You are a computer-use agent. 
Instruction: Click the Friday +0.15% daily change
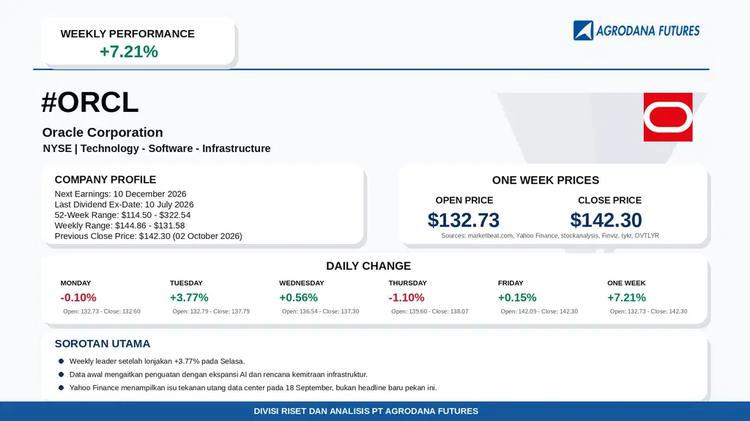point(517,298)
